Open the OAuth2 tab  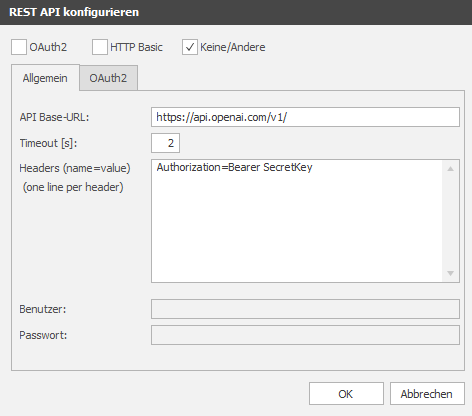coord(108,78)
